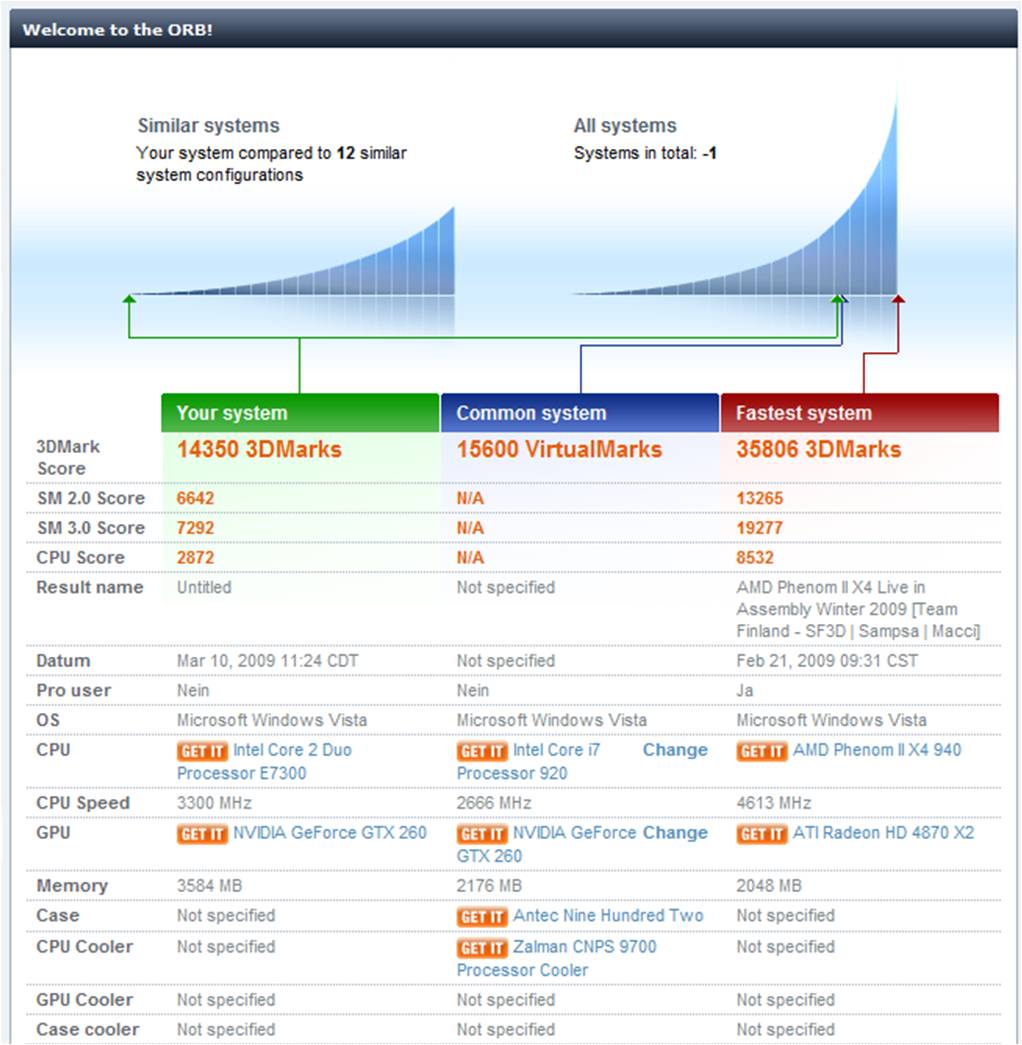Click GET IT badge beside Zalman CNPS 9700
This screenshot has height=1045, width=1022.
tap(482, 948)
